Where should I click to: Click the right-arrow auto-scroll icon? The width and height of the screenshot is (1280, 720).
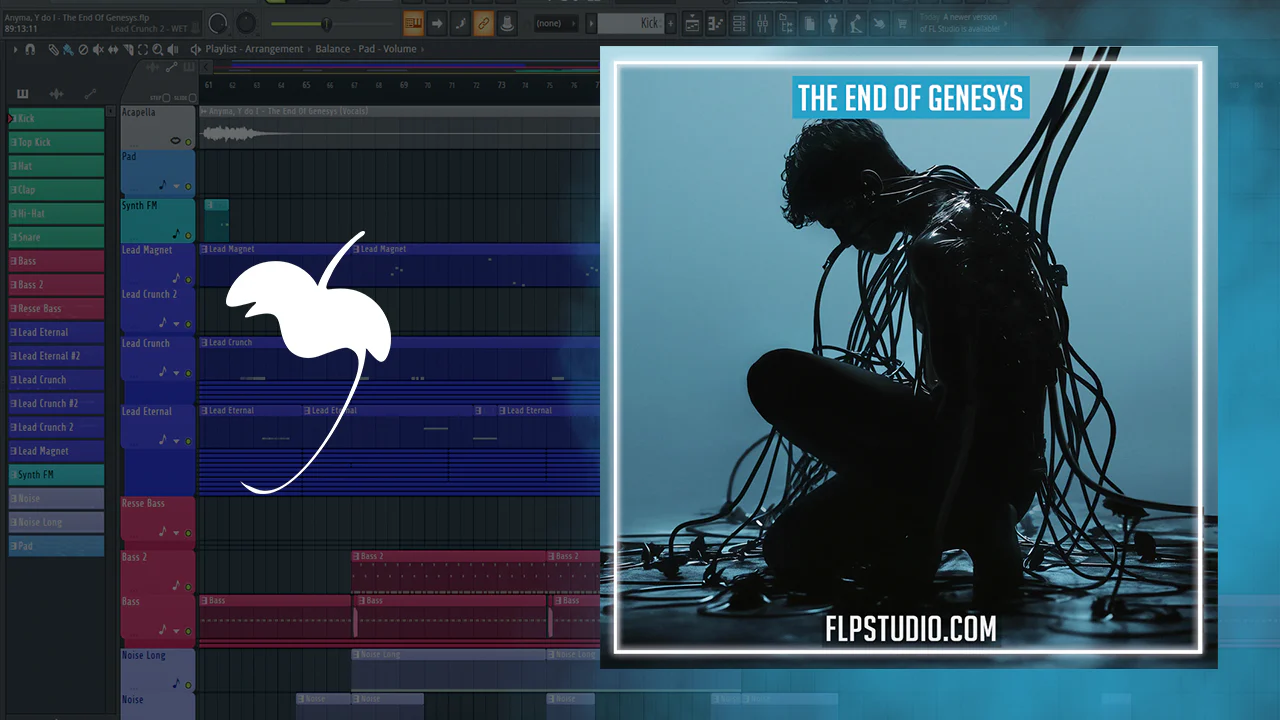tap(437, 23)
